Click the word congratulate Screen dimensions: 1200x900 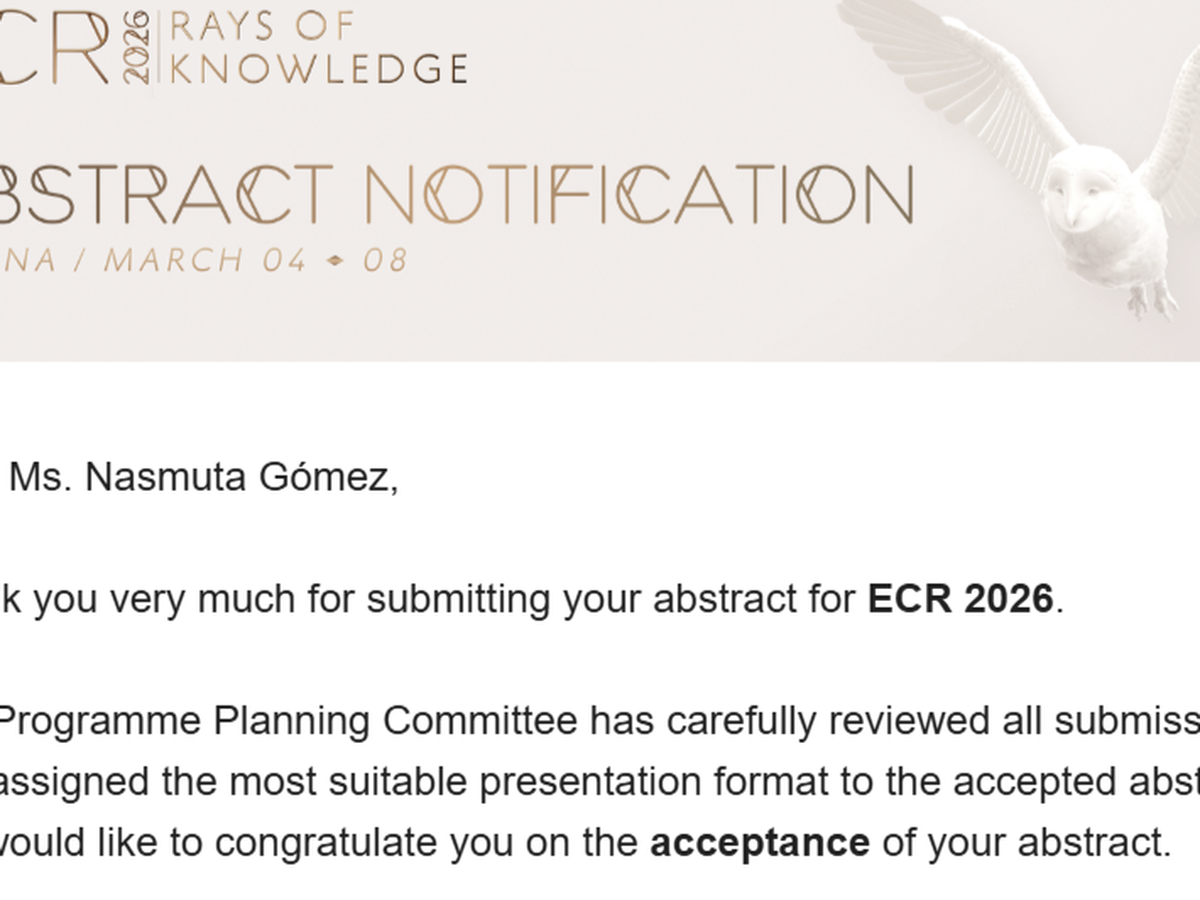pos(327,843)
